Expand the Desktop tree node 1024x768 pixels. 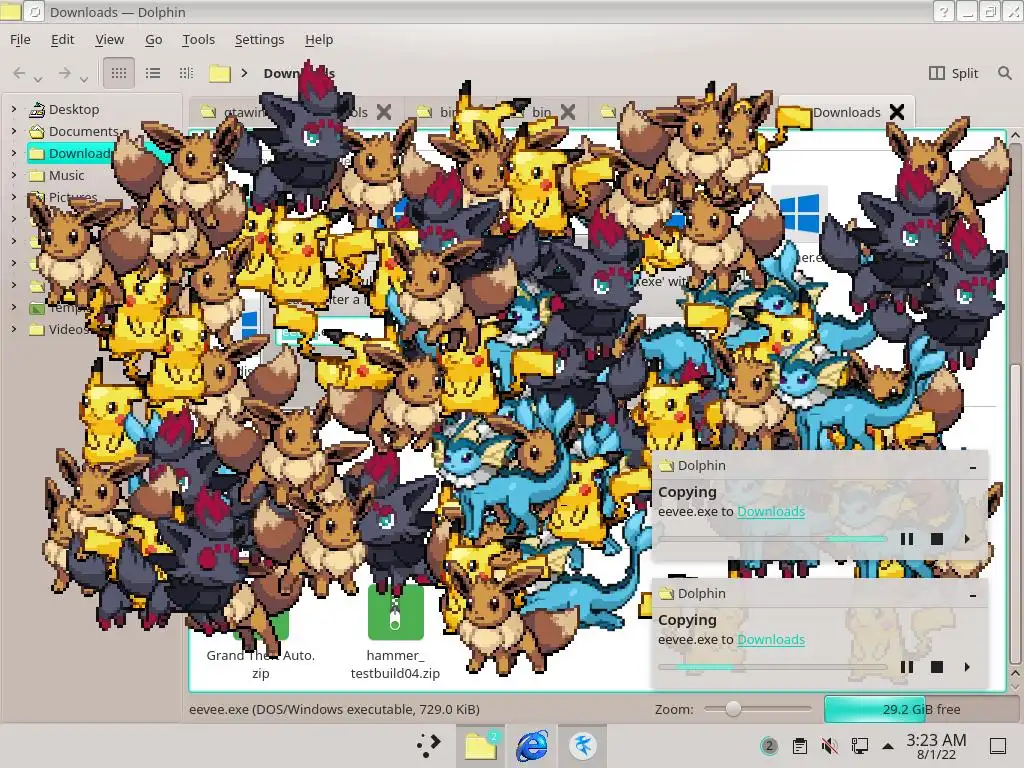(x=14, y=109)
